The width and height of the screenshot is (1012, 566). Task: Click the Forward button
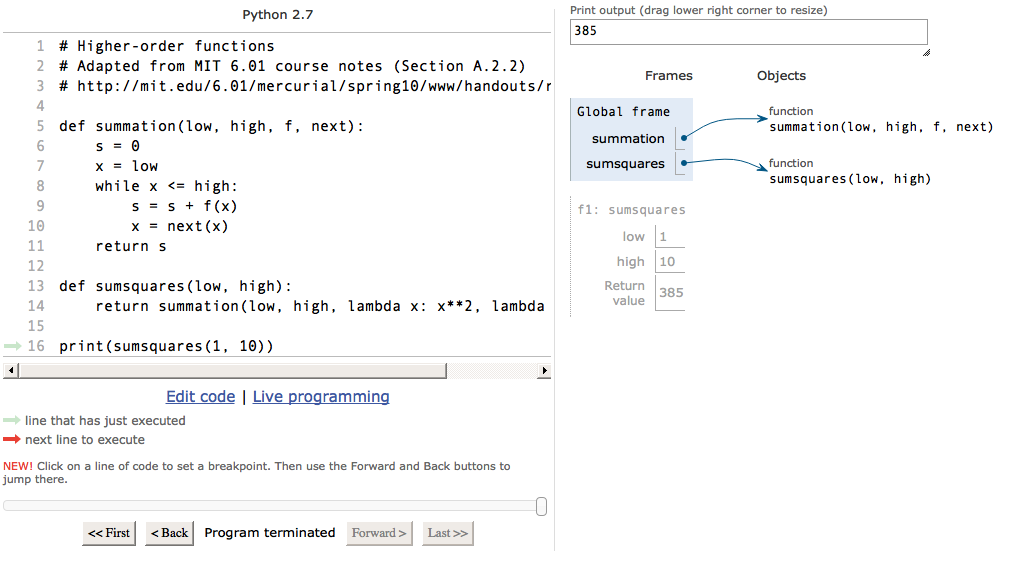click(x=379, y=533)
